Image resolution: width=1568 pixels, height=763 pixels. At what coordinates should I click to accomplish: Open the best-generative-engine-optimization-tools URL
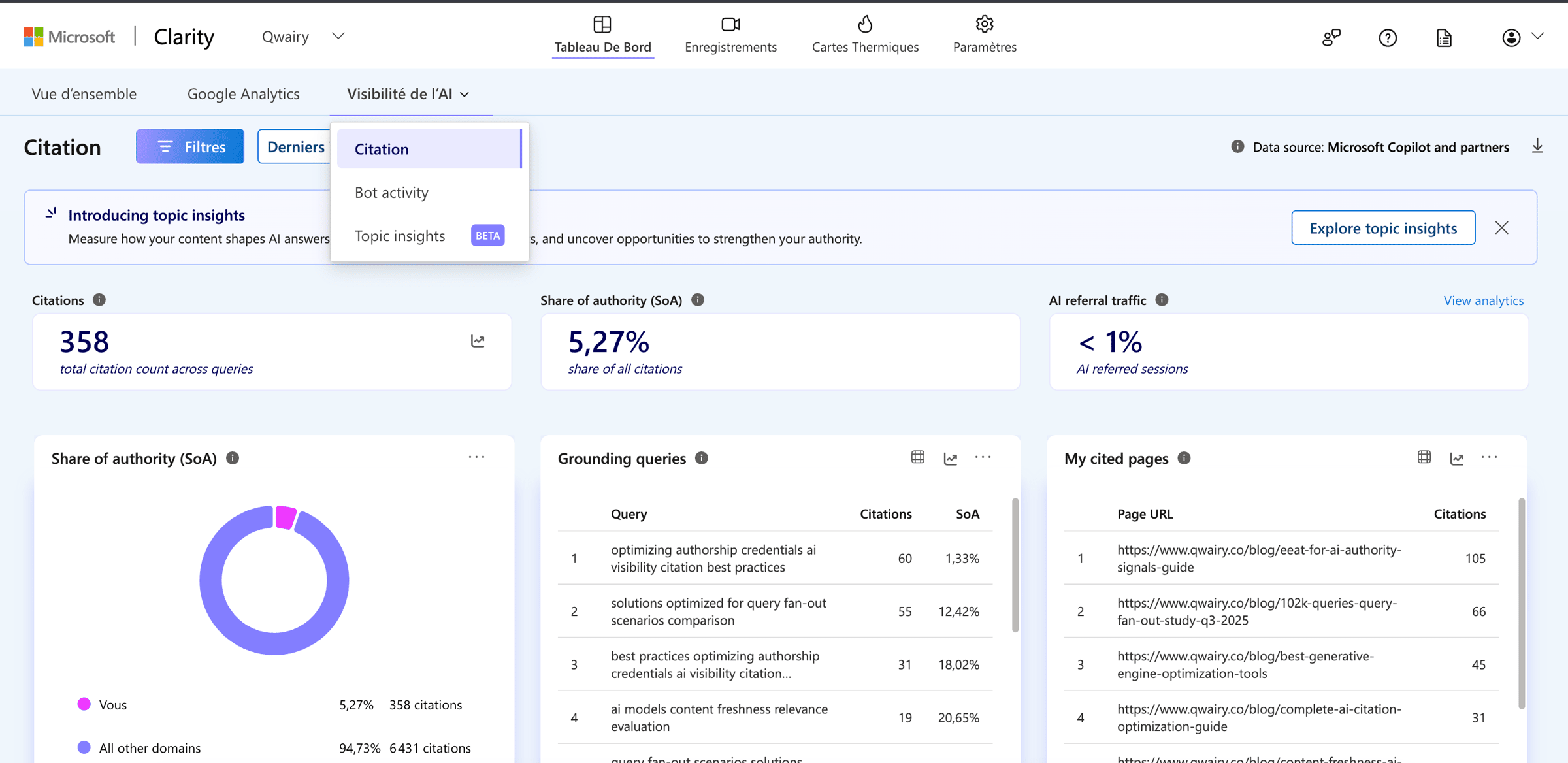(1245, 664)
